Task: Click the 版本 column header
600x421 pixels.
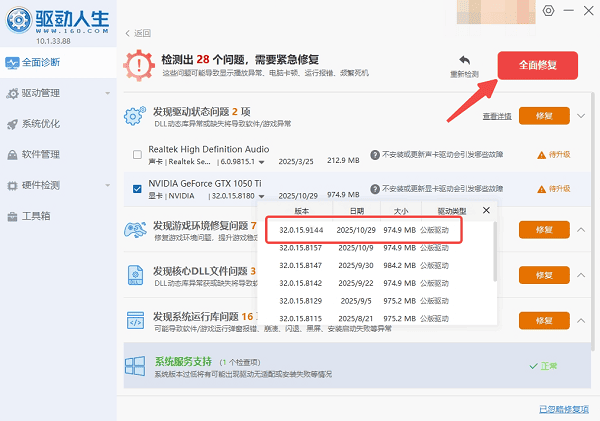Action: 302,211
